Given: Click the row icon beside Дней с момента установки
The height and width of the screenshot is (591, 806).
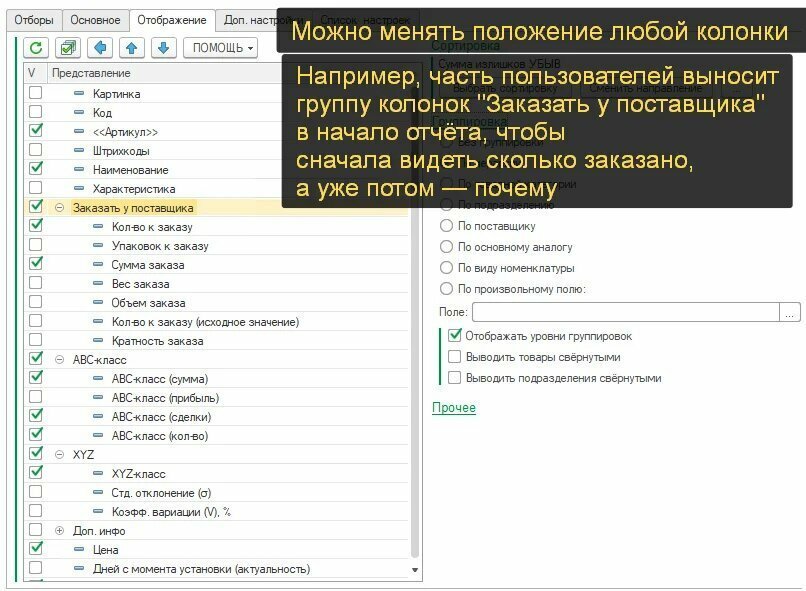Looking at the screenshot, I should point(79,569).
